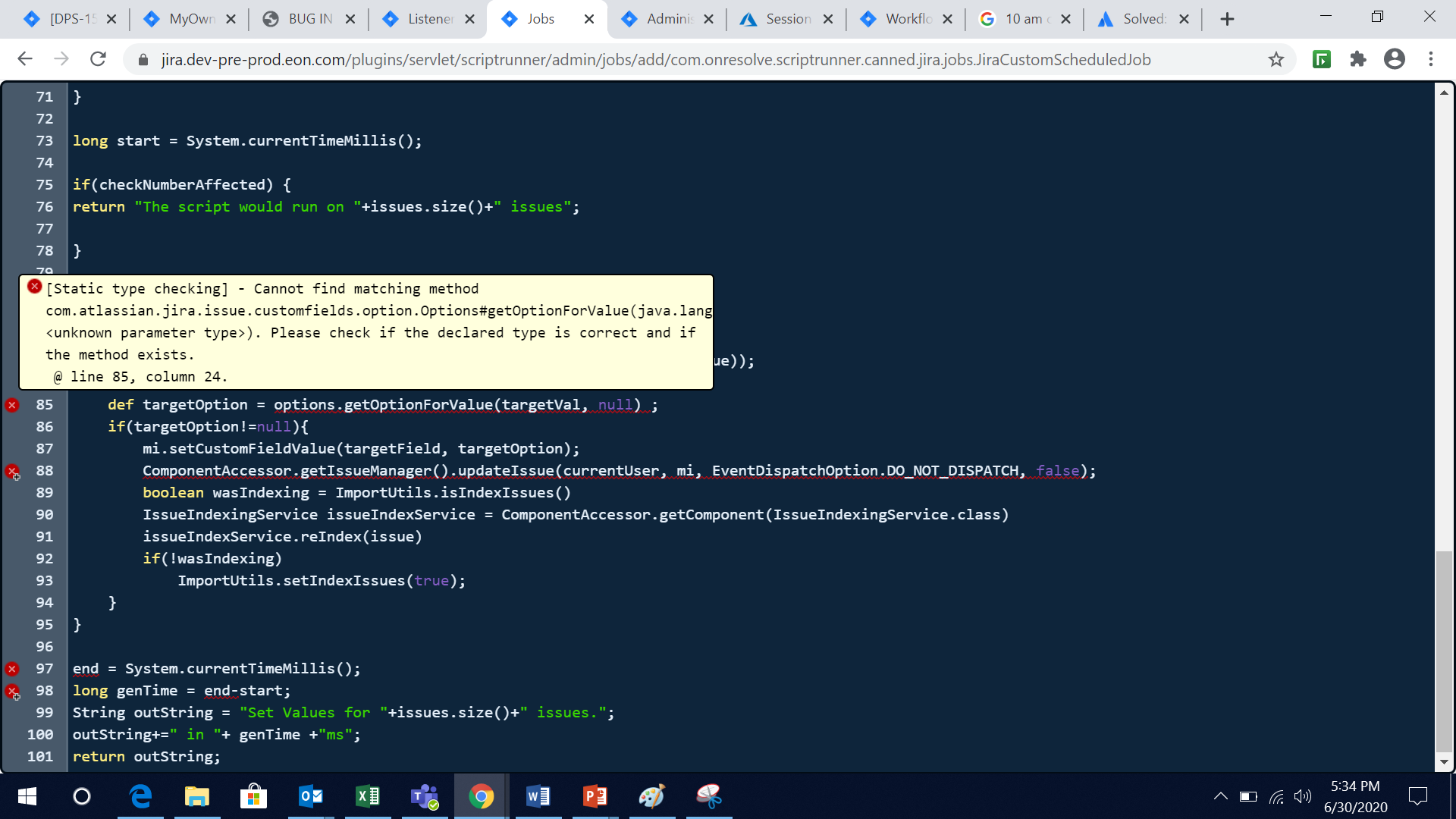Open the Windows Start menu
The width and height of the screenshot is (1456, 819).
27,796
